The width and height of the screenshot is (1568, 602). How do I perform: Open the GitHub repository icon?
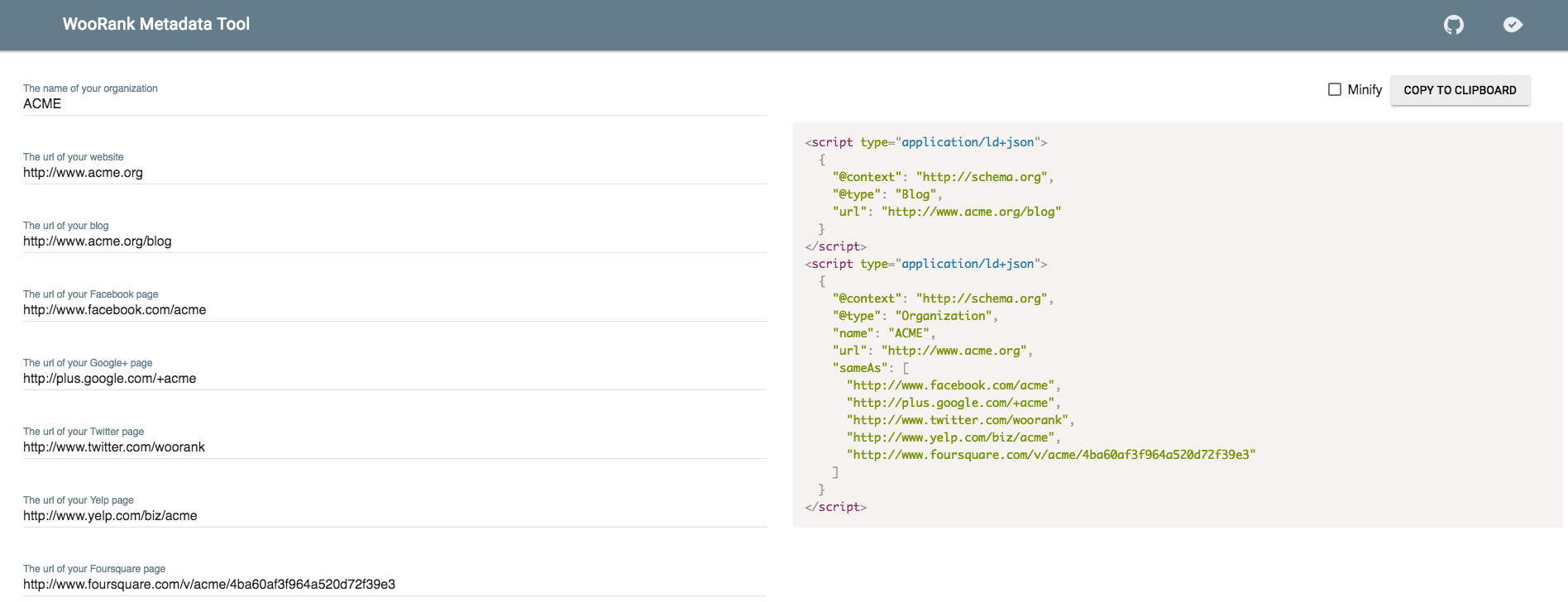pos(1453,25)
